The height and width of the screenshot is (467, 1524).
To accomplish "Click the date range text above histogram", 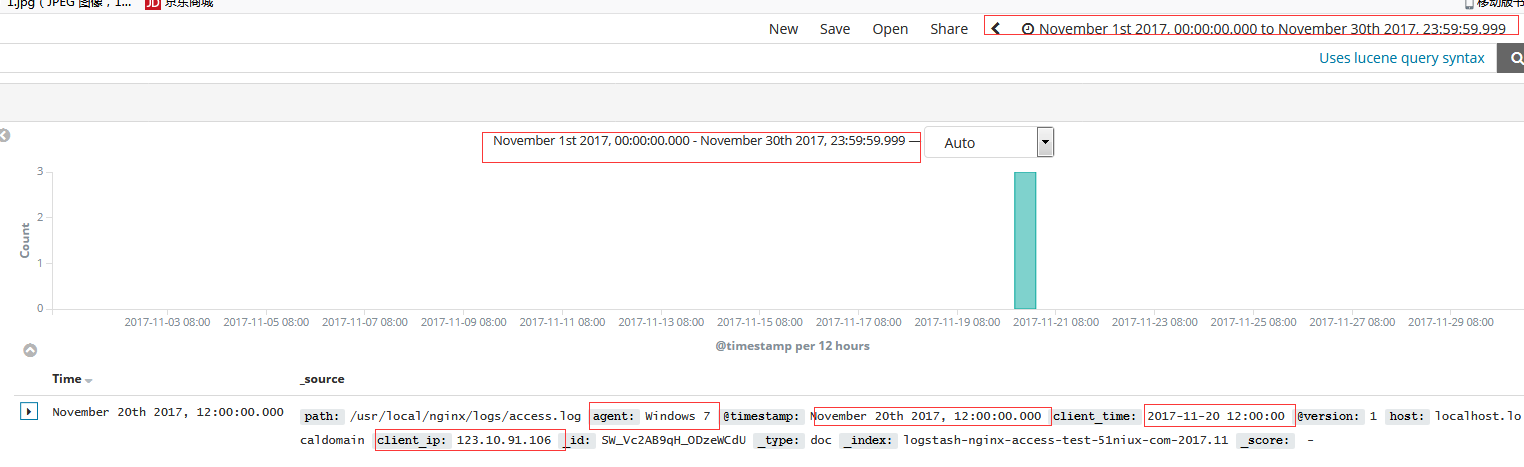I will click(x=699, y=141).
